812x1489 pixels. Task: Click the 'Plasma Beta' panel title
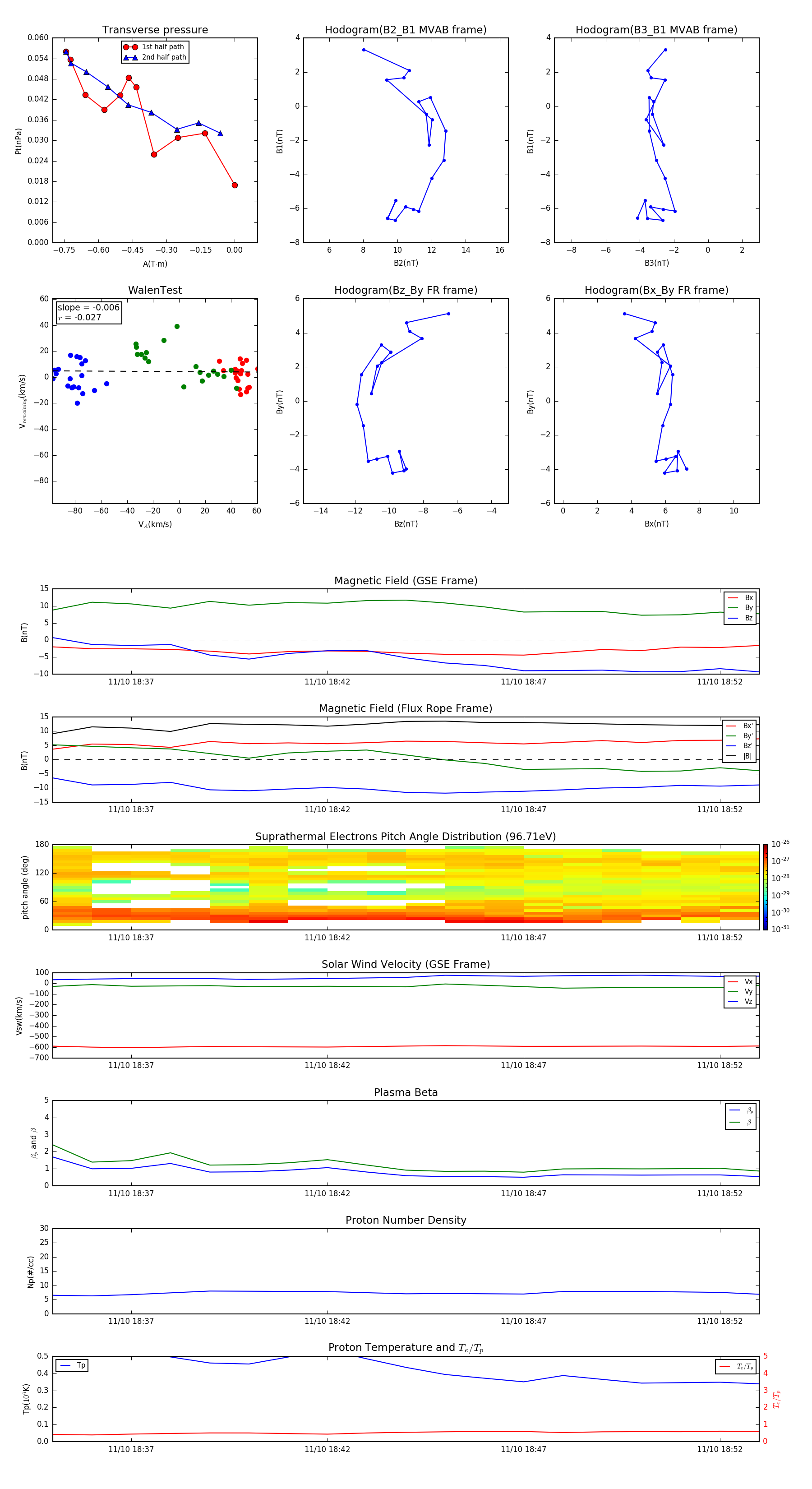click(406, 1092)
